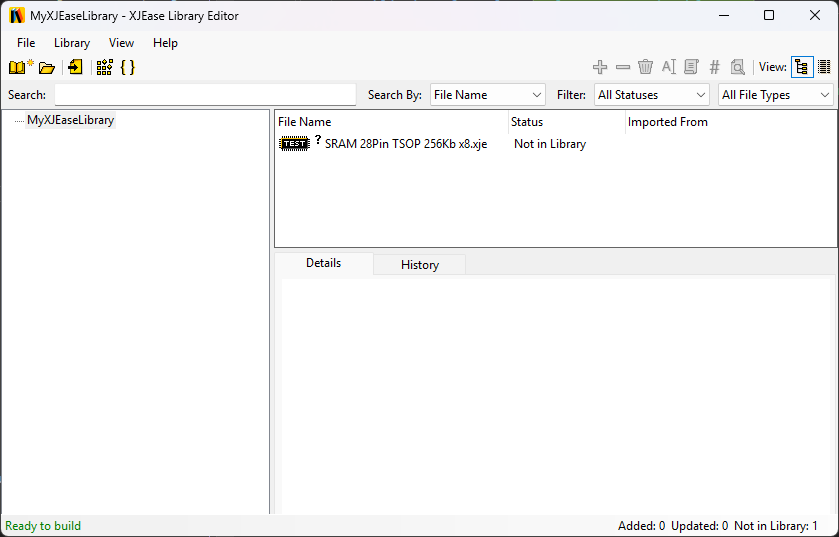839x537 pixels.
Task: Open the All Statuses filter dropdown
Action: coord(652,95)
